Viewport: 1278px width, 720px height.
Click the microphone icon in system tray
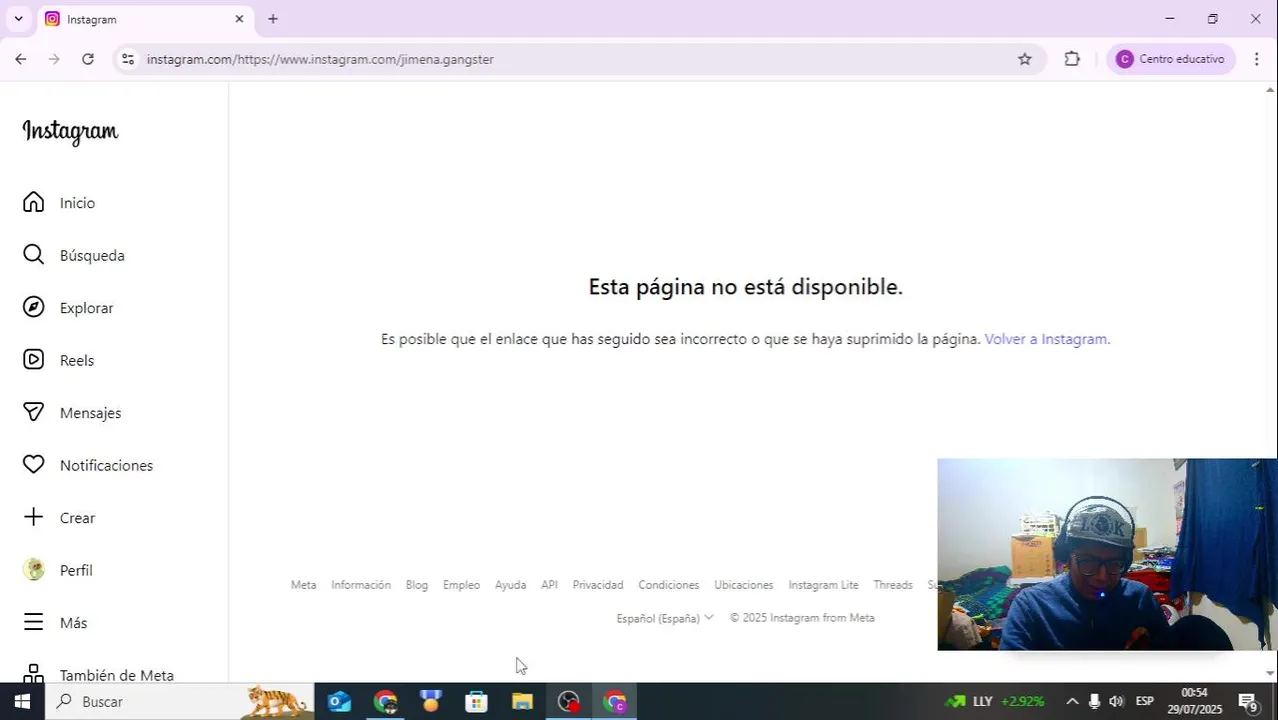pos(1094,701)
